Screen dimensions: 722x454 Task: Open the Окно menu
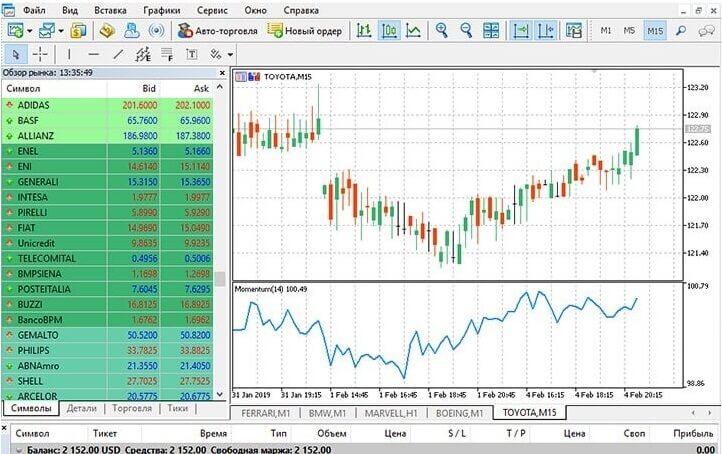[256, 10]
